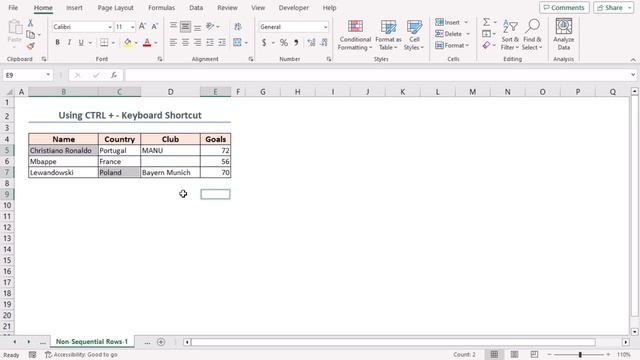Switch to Page Layout tab
Image resolution: width=640 pixels, height=360 pixels.
point(116,8)
